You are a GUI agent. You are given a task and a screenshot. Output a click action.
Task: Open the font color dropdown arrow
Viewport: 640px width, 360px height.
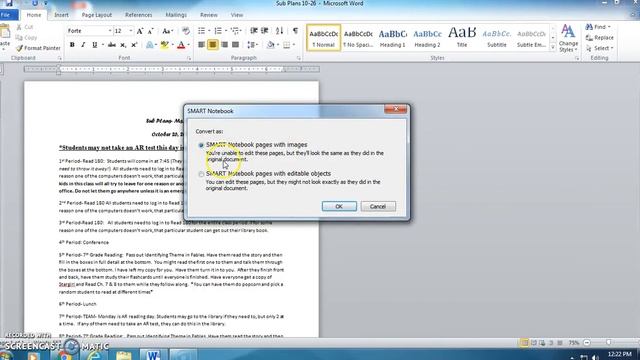tap(189, 45)
